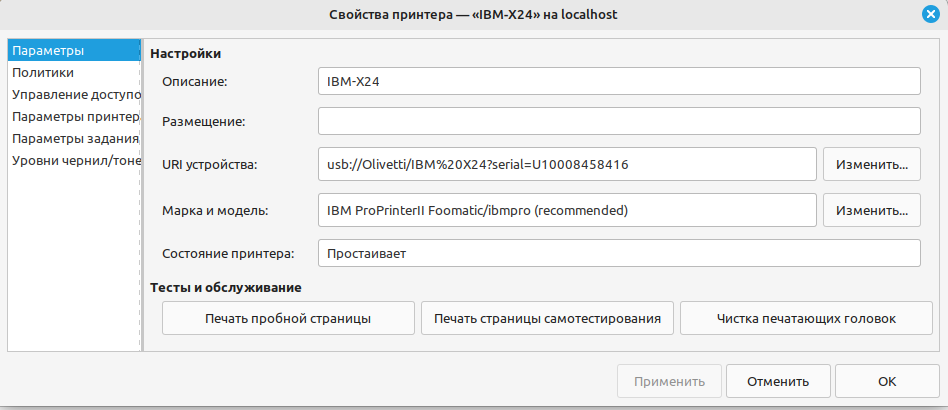This screenshot has height=410, width=948.
Task: Print a test page (Печать пробной страницы)
Action: (x=288, y=318)
